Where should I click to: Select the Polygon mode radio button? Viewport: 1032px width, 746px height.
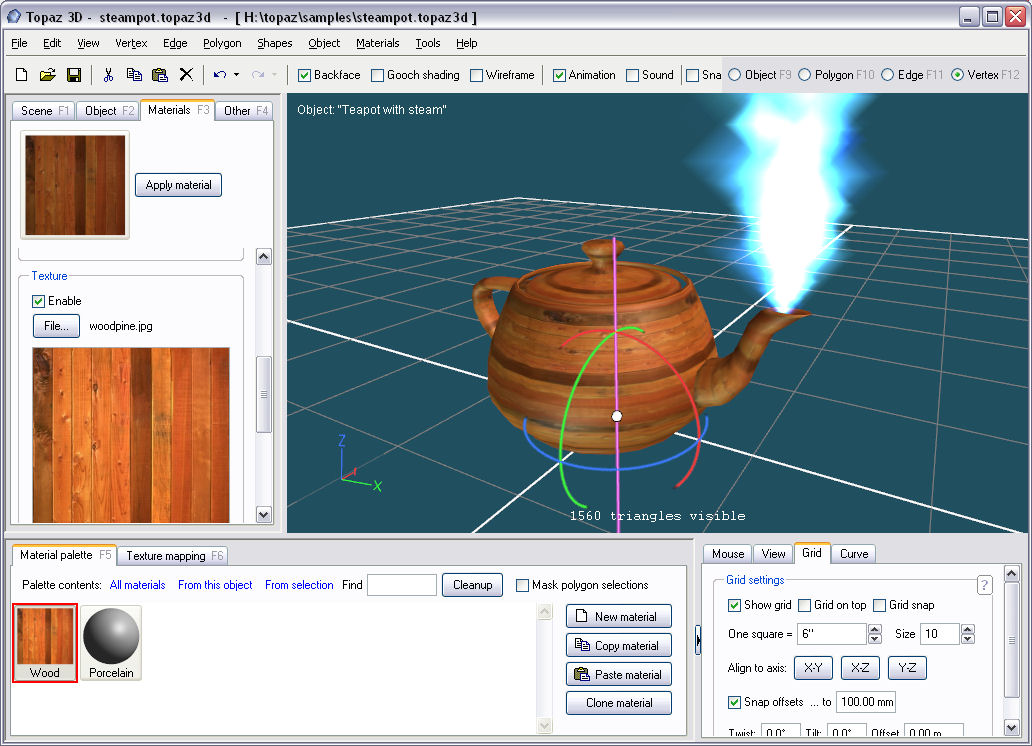(806, 75)
